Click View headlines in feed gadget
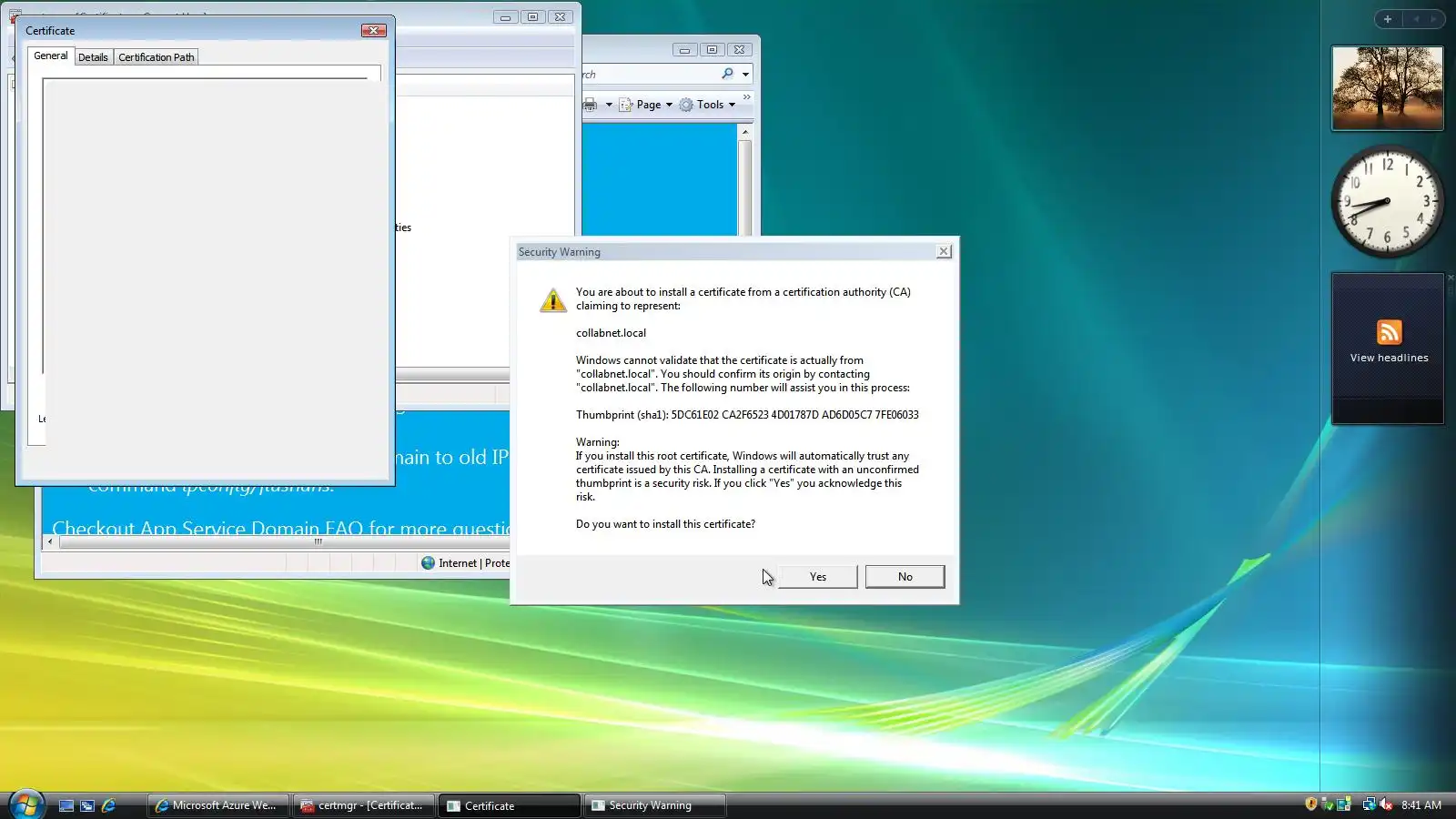This screenshot has height=819, width=1456. point(1389,358)
